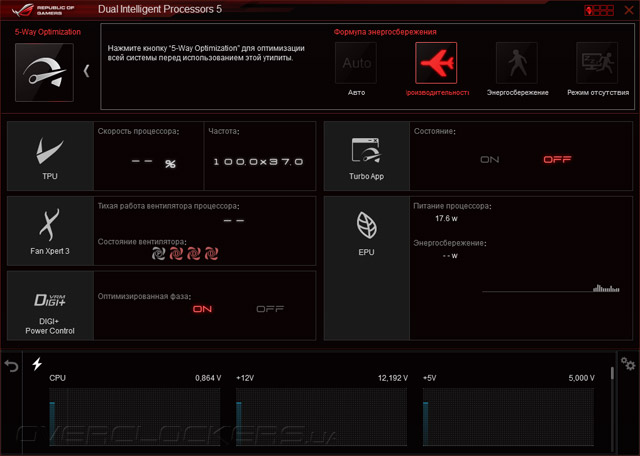Image resolution: width=640 pixels, height=456 pixels.
Task: Open the DIGI+ Power Control module
Action: tap(50, 305)
